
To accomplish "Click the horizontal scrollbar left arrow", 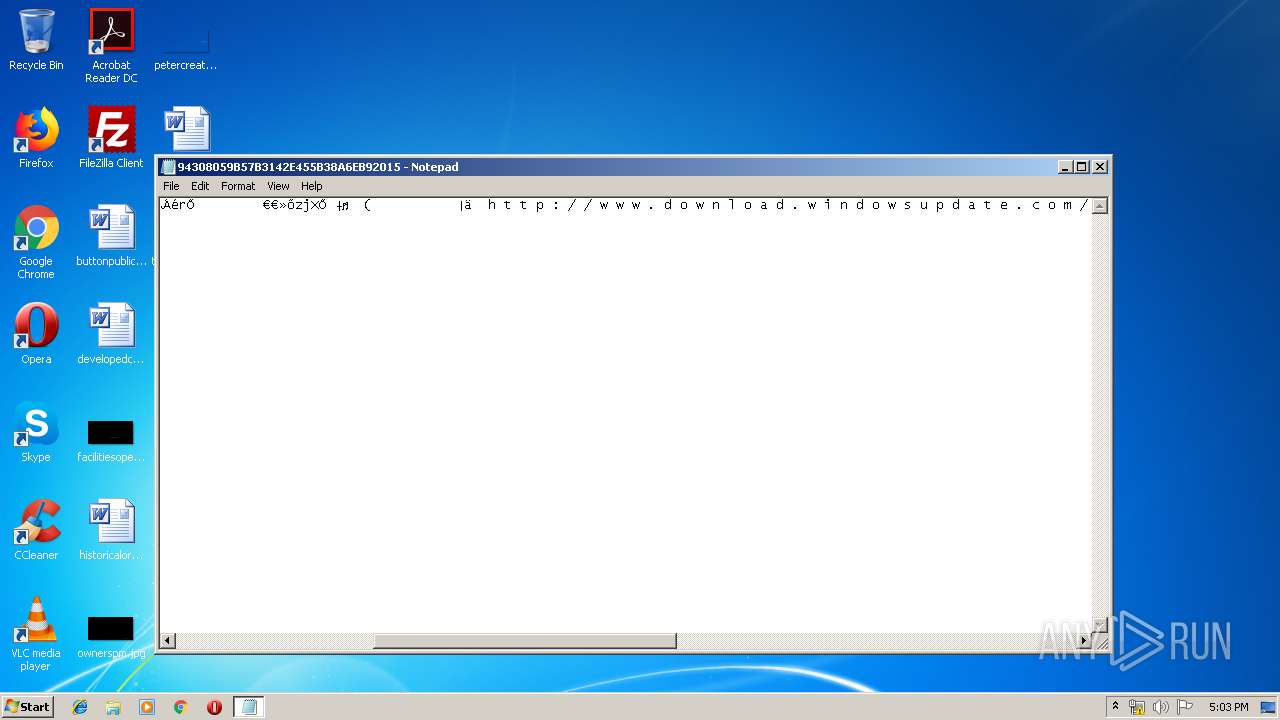I will click(168, 640).
